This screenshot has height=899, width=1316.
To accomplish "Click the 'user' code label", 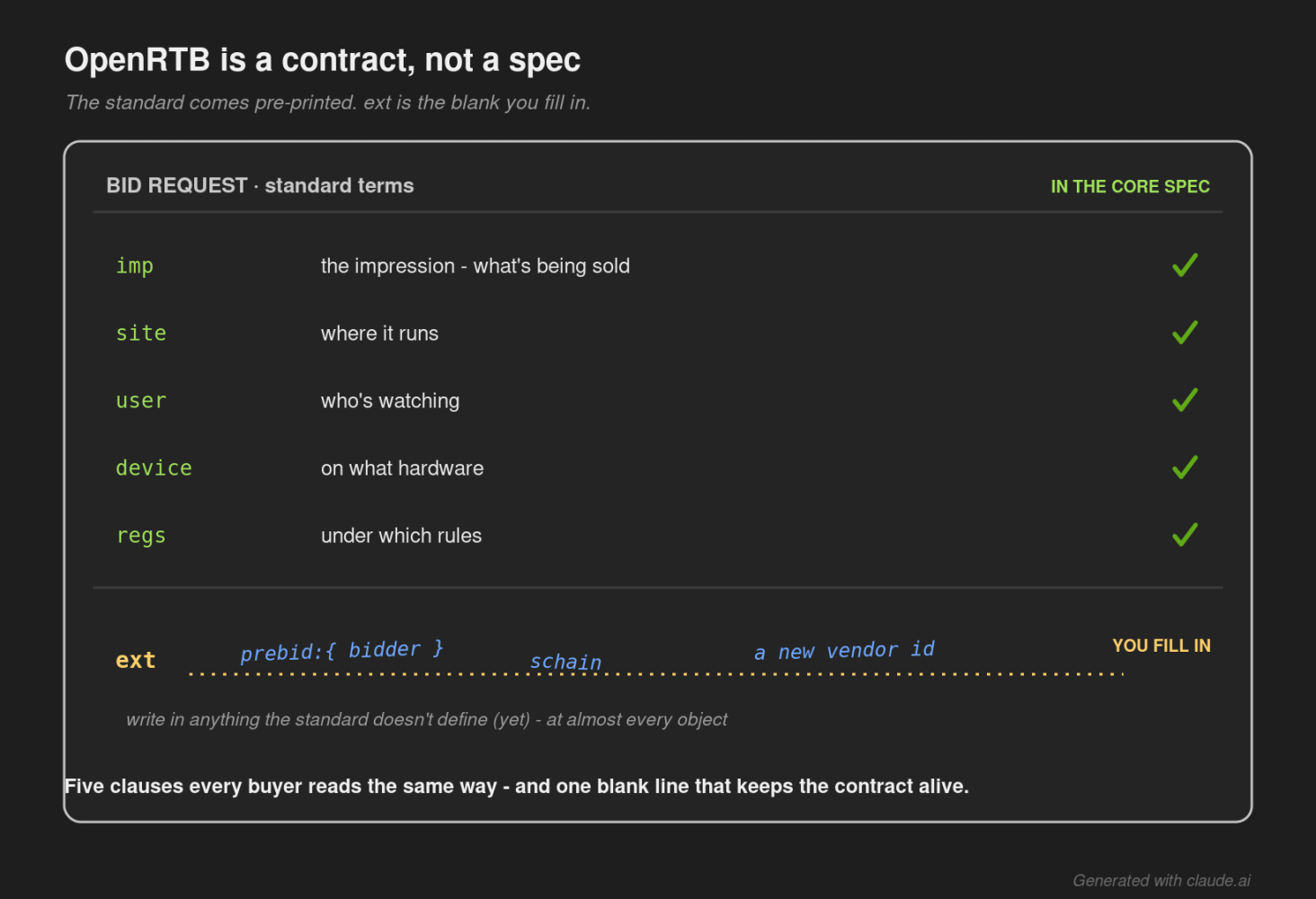I will 141,401.
